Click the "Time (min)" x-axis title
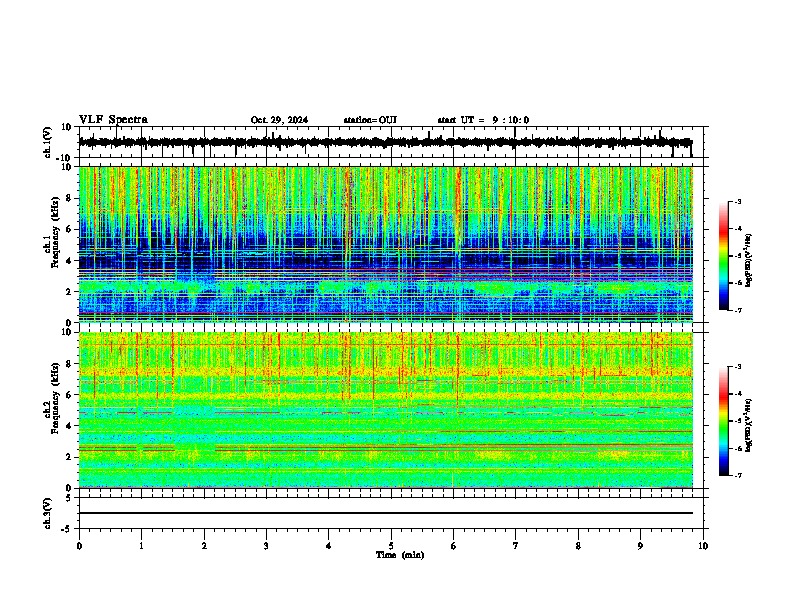The height and width of the screenshot is (612, 792). click(400, 555)
